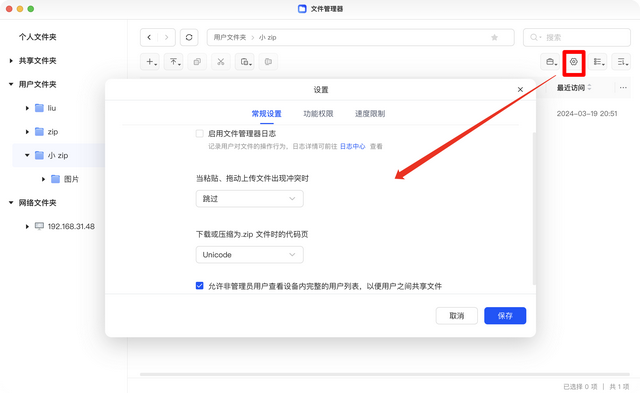Expand the zip folder arrow
The width and height of the screenshot is (640, 393).
[27, 132]
